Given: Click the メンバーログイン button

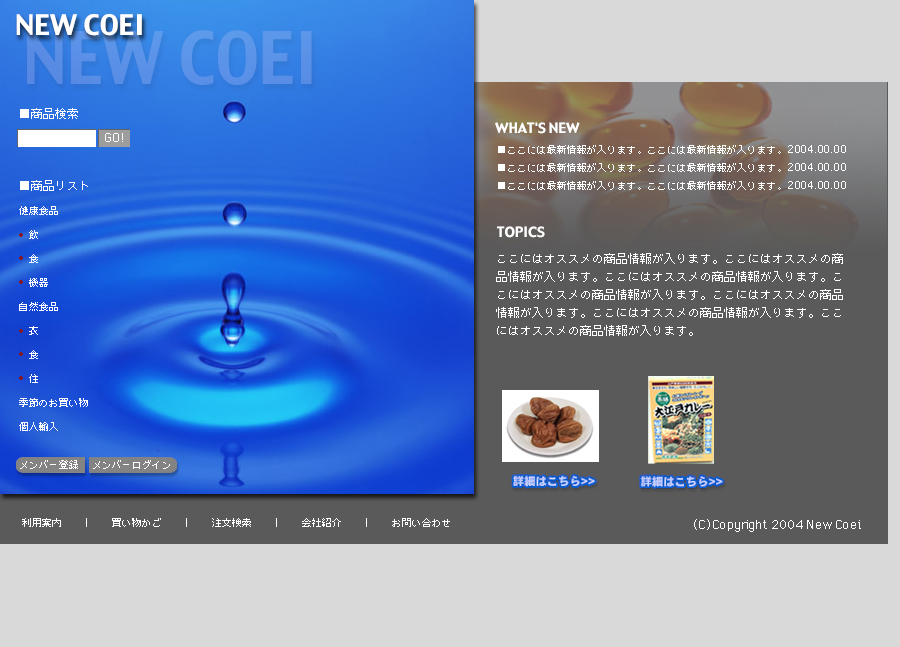Looking at the screenshot, I should 133,465.
